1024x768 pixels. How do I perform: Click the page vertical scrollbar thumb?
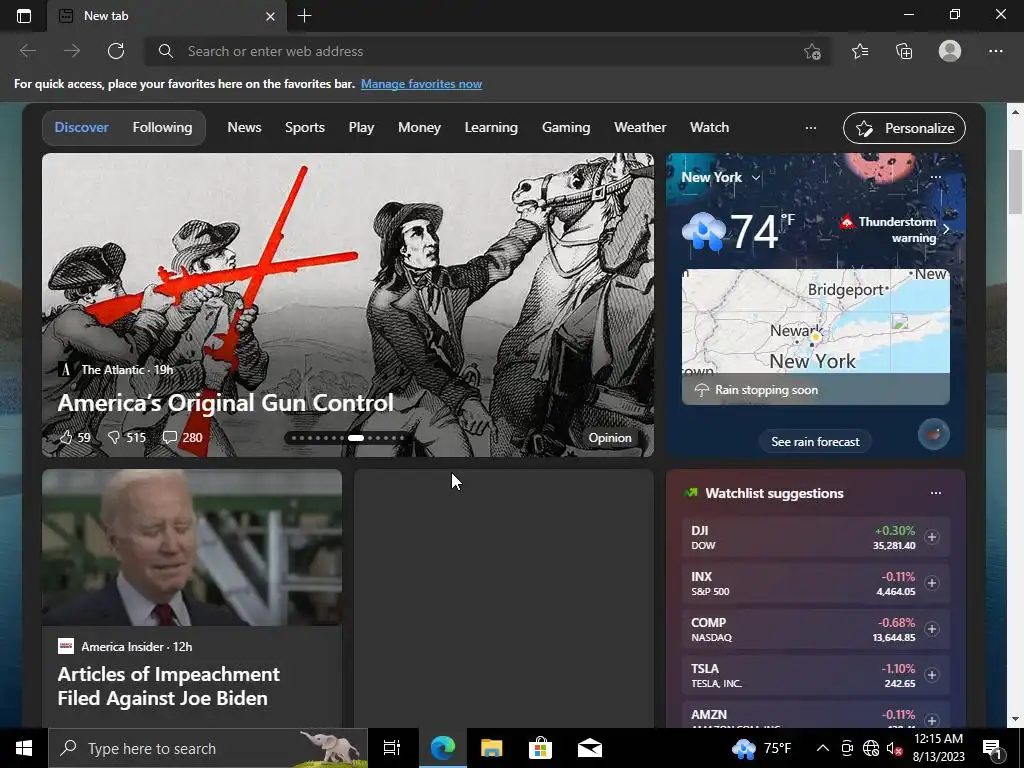tap(1015, 182)
